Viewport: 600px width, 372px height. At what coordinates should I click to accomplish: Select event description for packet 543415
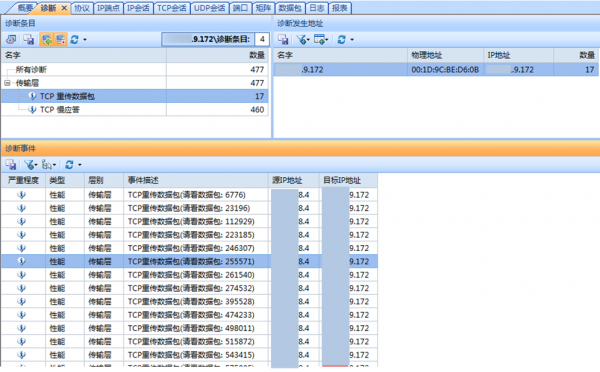pyautogui.click(x=191, y=355)
